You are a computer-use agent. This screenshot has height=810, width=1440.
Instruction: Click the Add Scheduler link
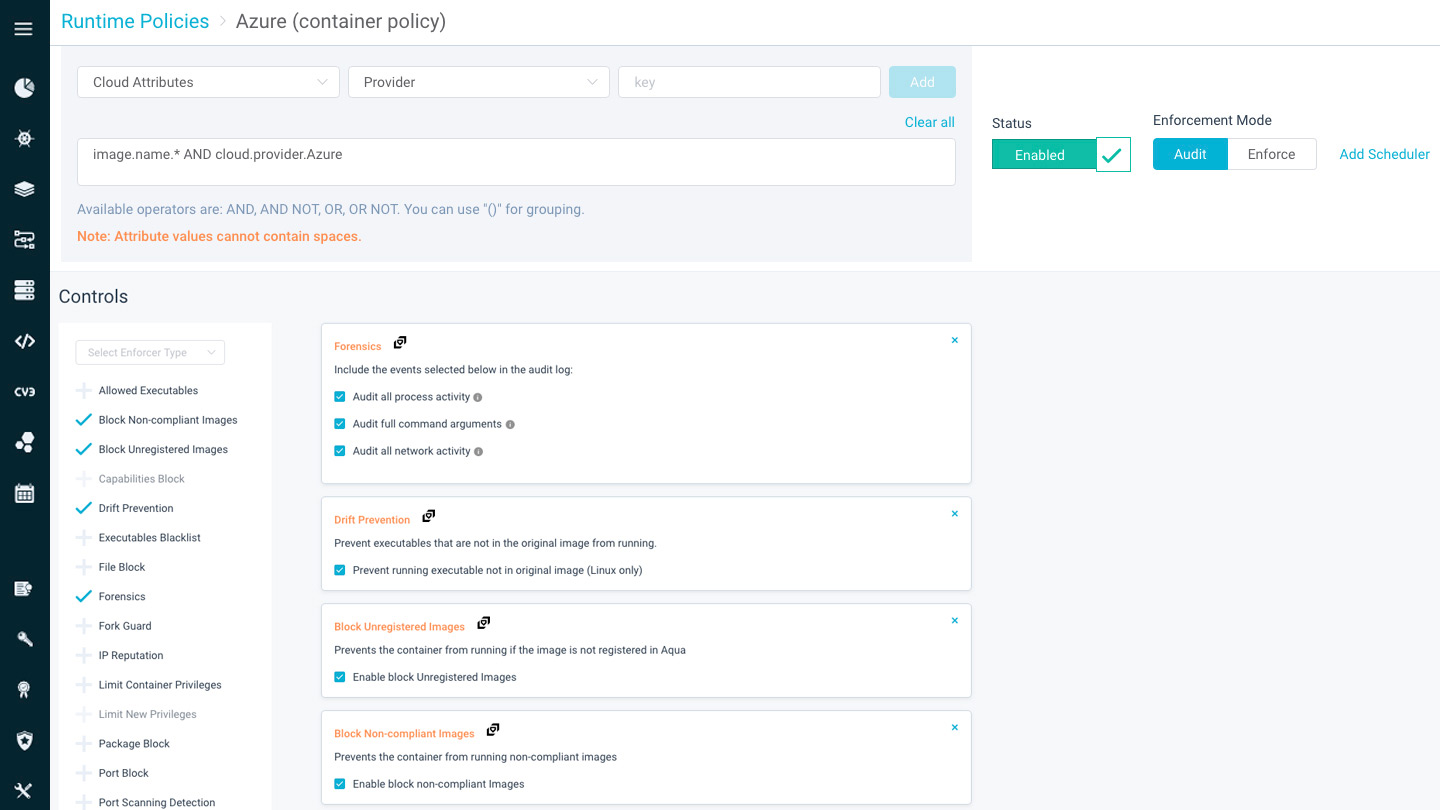click(x=1384, y=154)
